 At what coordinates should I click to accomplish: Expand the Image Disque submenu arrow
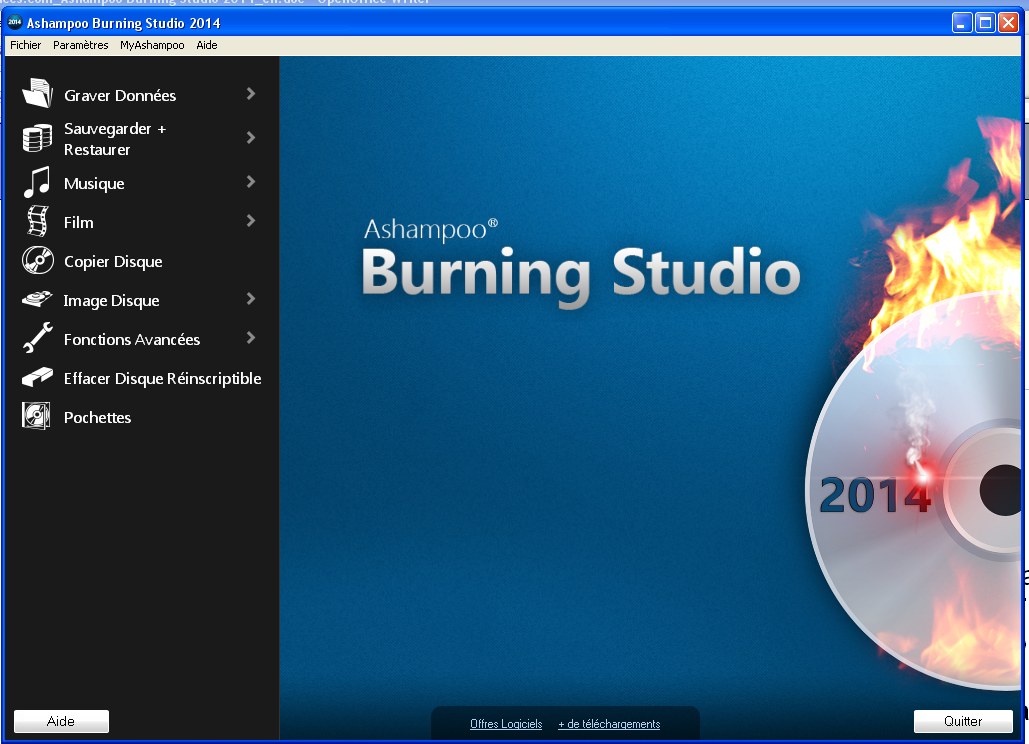[250, 299]
